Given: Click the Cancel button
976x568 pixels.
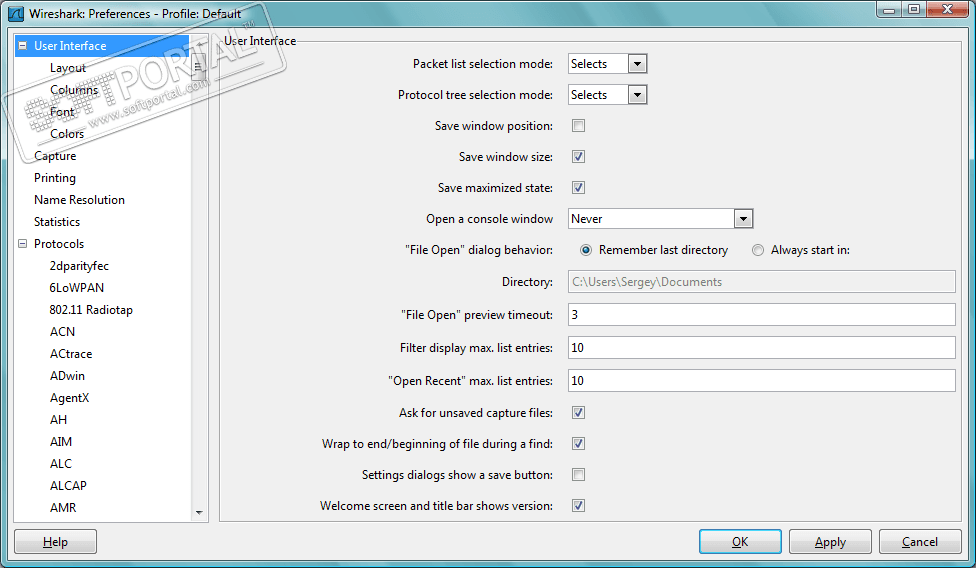Looking at the screenshot, I should click(920, 541).
